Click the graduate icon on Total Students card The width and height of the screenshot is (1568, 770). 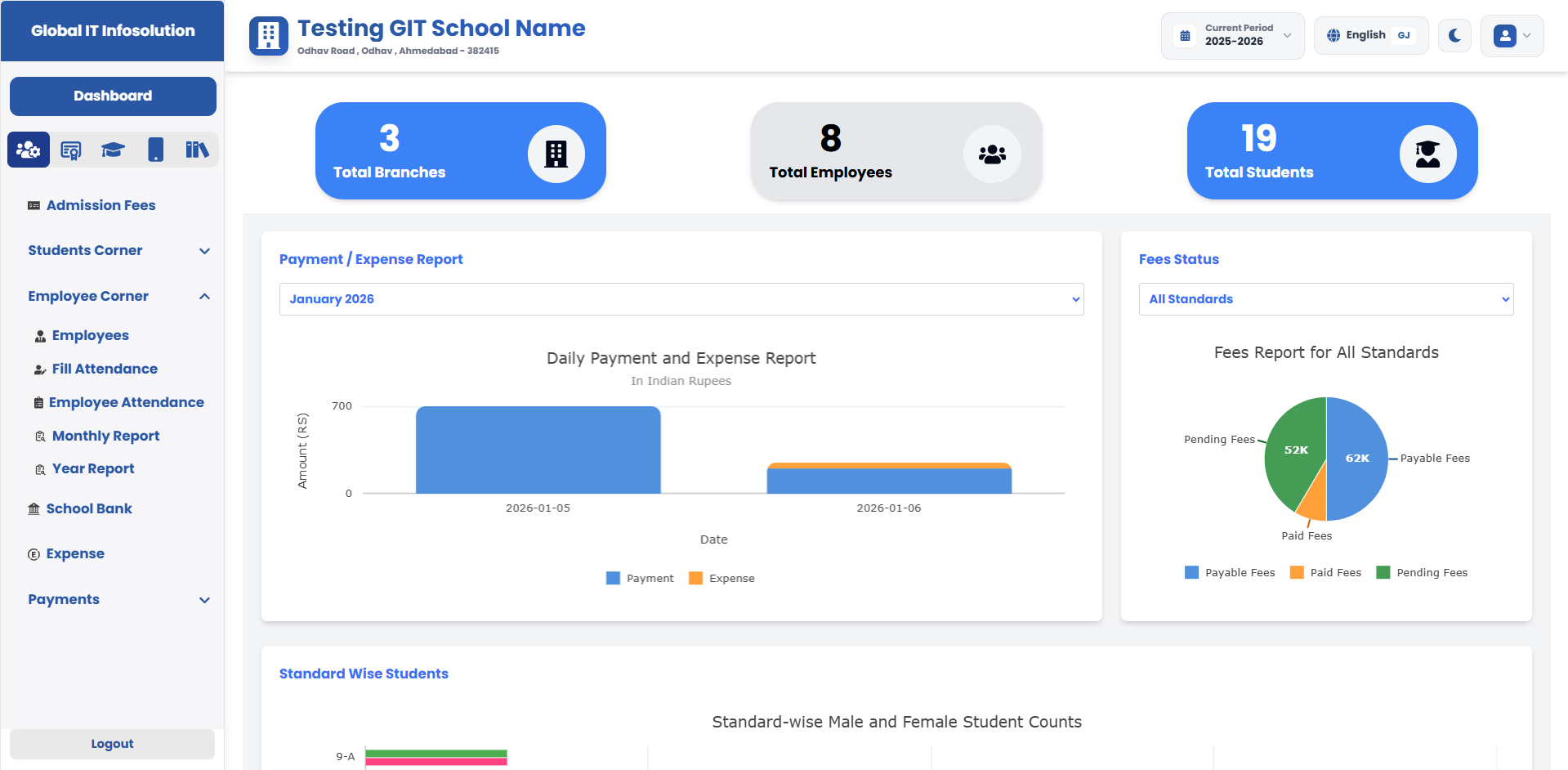(1427, 154)
